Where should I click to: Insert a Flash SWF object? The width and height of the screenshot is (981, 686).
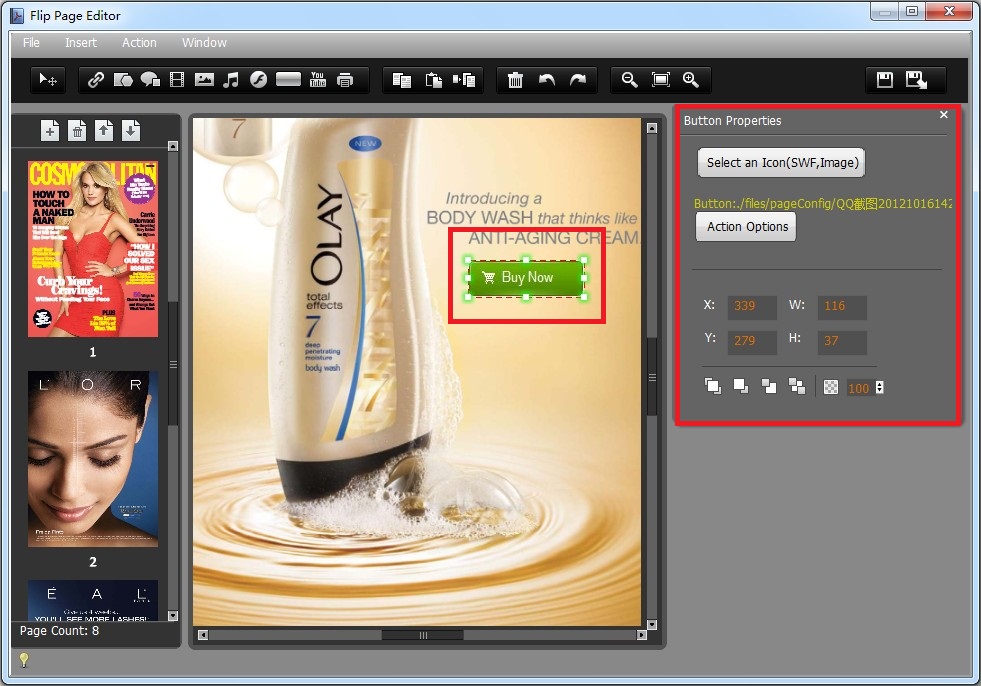(258, 80)
